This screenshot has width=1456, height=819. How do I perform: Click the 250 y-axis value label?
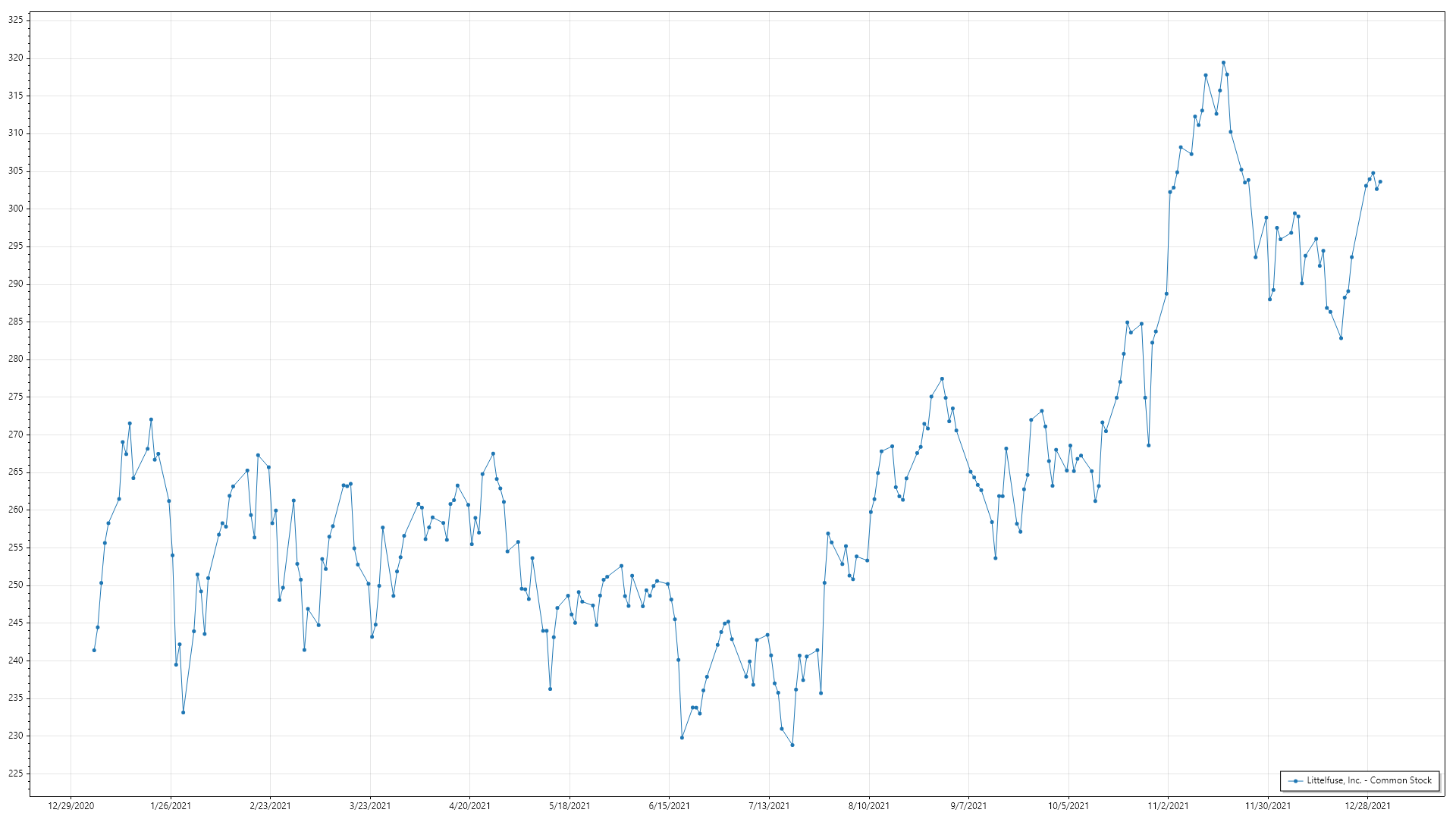coord(15,585)
